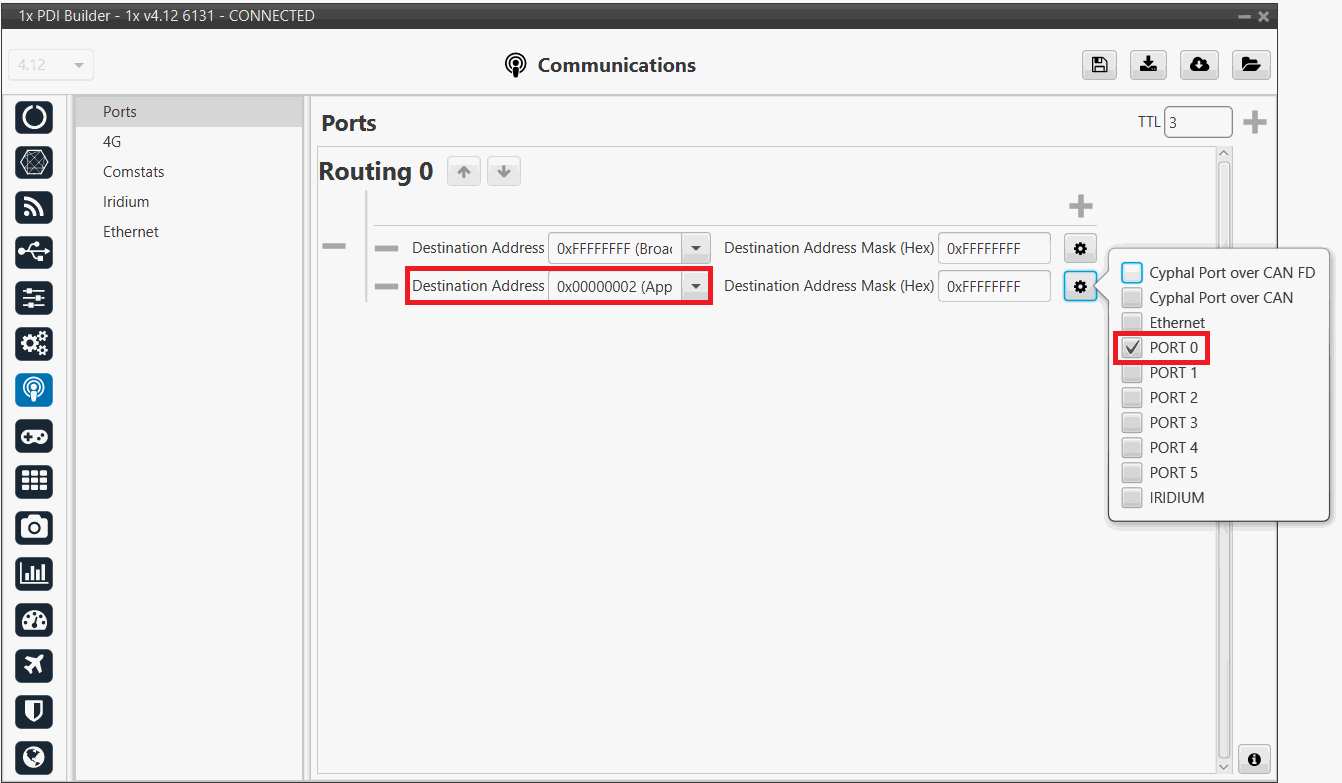Open the folder icon in top toolbar
The image size is (1342, 783).
1250,65
